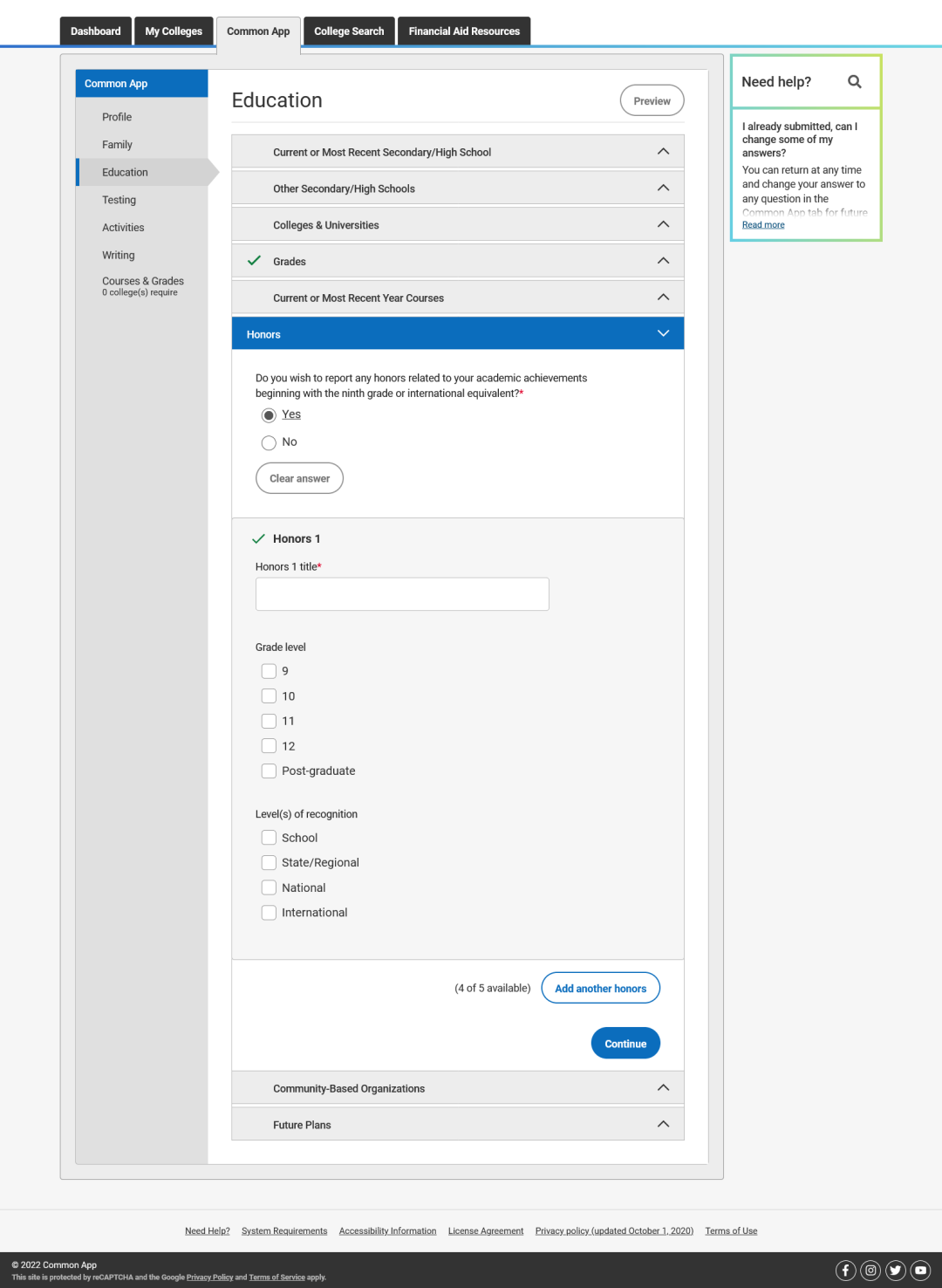Expand Current or Most Recent Year Courses
942x1288 pixels.
click(x=458, y=298)
